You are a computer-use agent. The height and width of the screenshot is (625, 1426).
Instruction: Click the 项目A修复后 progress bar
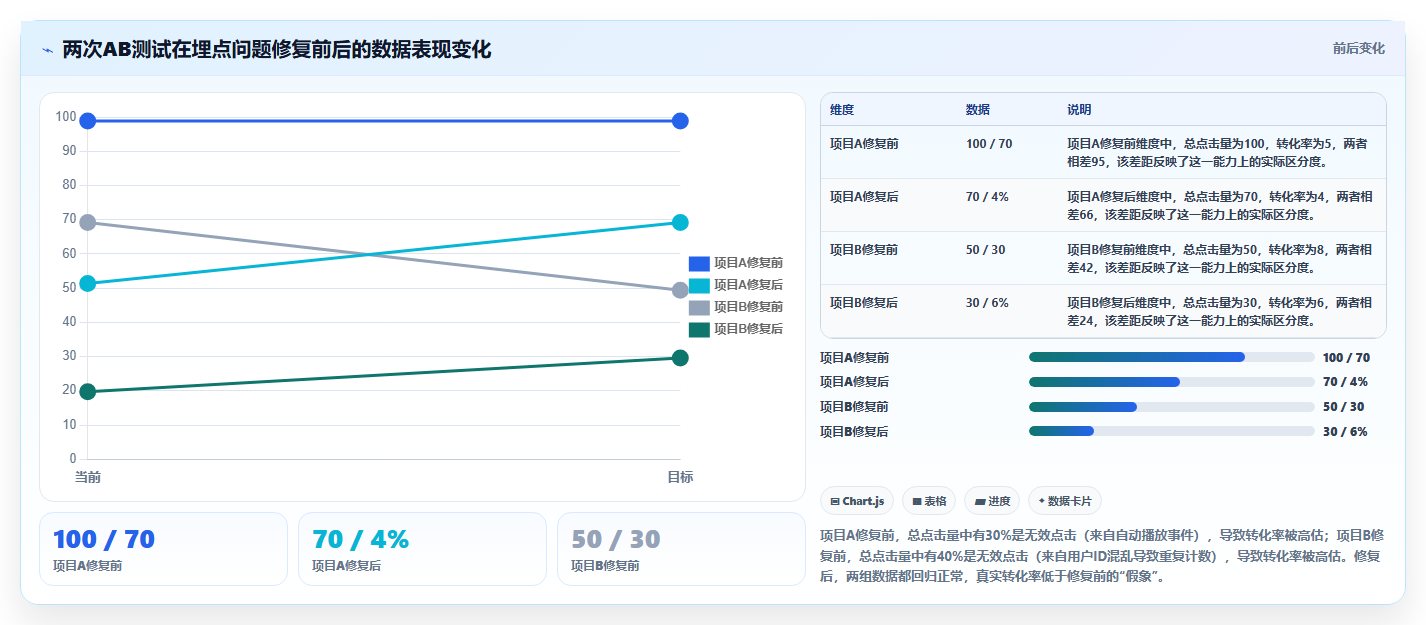[x=1171, y=382]
